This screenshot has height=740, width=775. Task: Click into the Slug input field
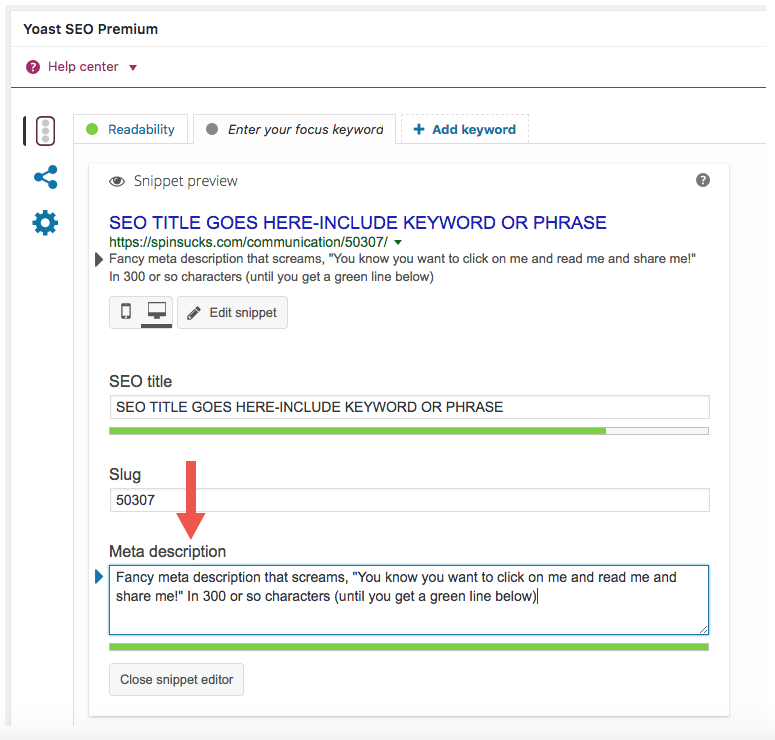pyautogui.click(x=408, y=500)
